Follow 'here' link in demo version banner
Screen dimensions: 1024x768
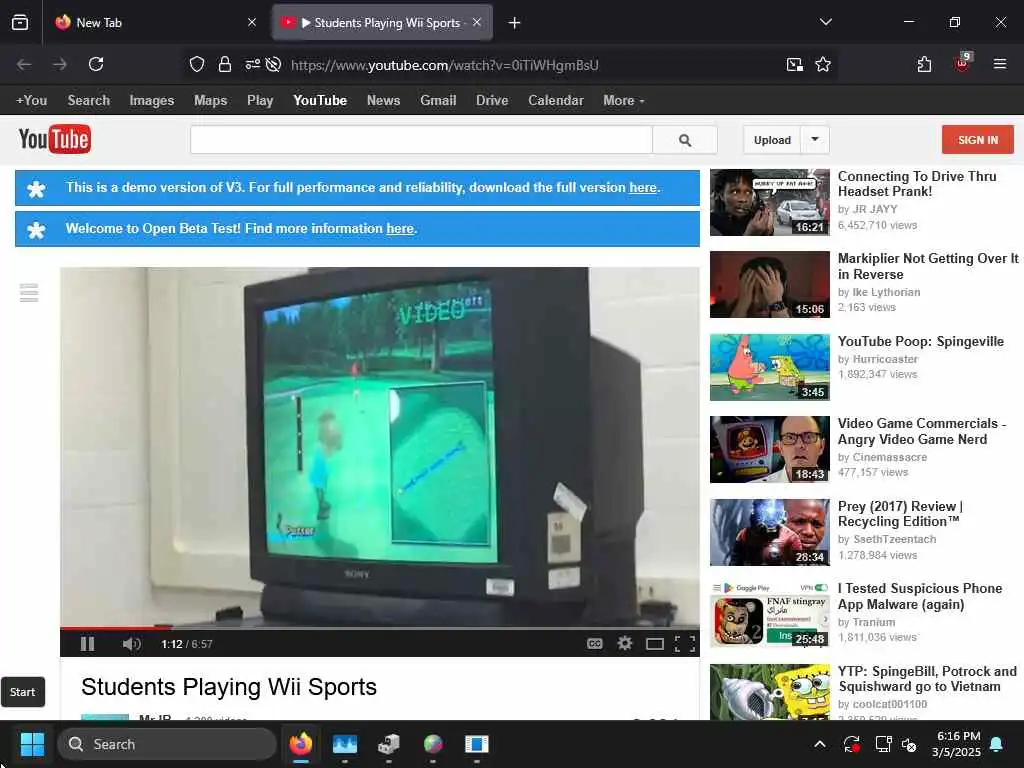tap(643, 187)
